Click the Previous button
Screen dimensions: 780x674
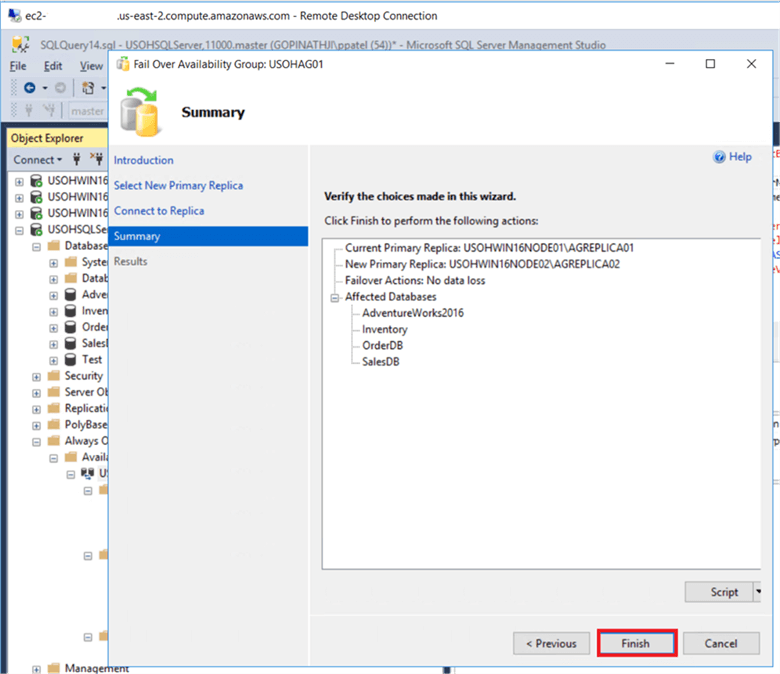click(x=551, y=643)
